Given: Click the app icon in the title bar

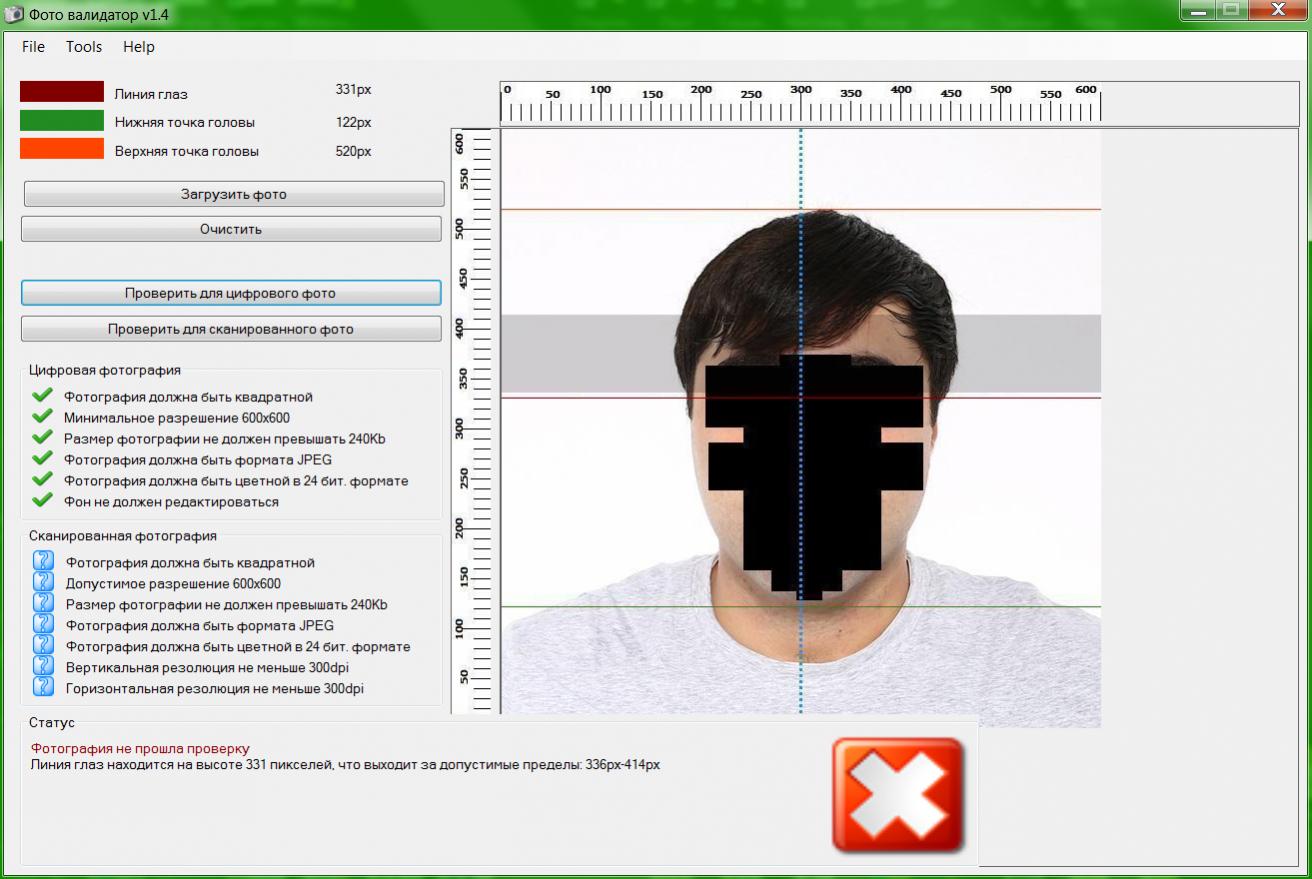Looking at the screenshot, I should coord(14,14).
